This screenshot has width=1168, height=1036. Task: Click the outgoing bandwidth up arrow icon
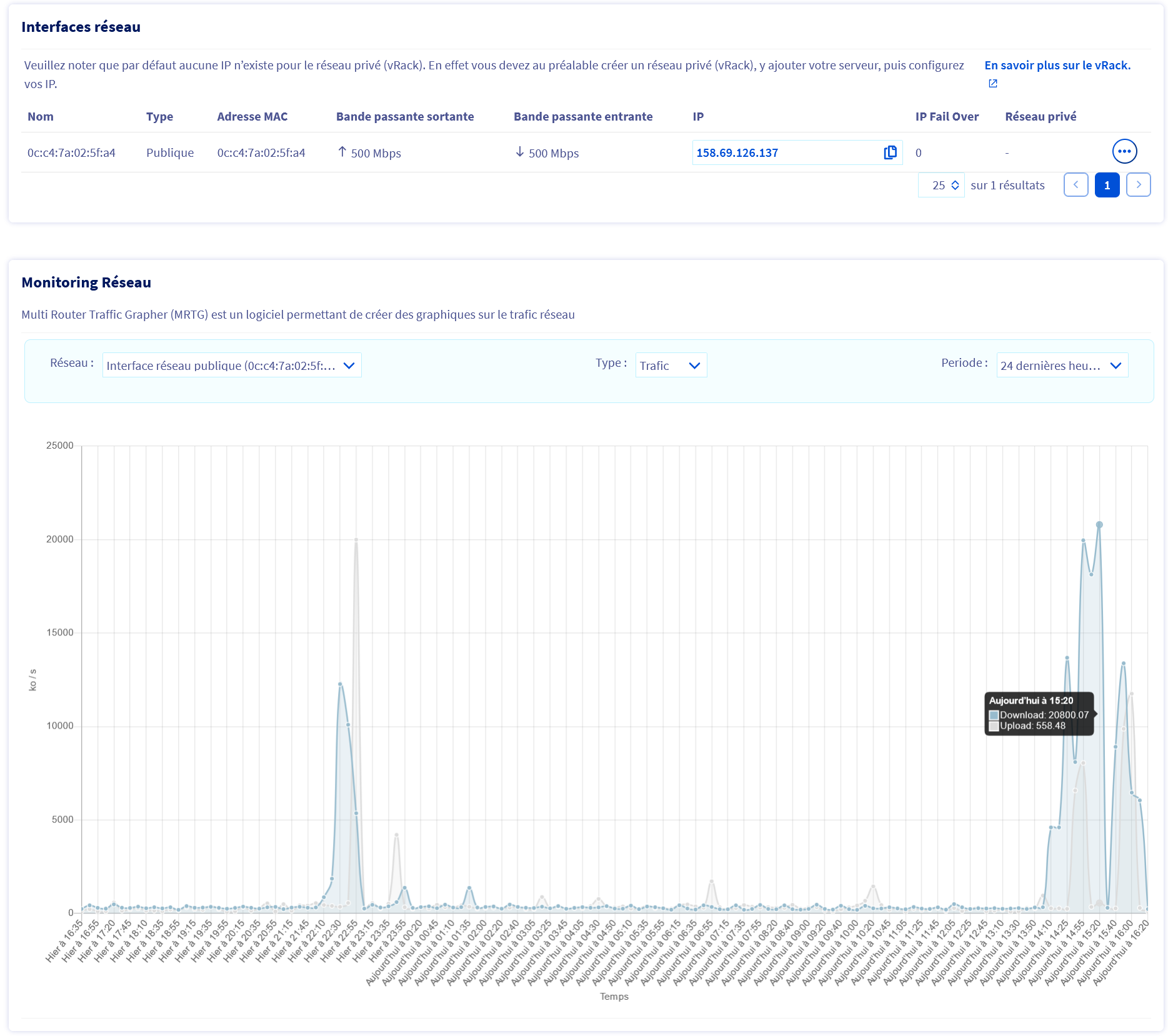point(342,152)
